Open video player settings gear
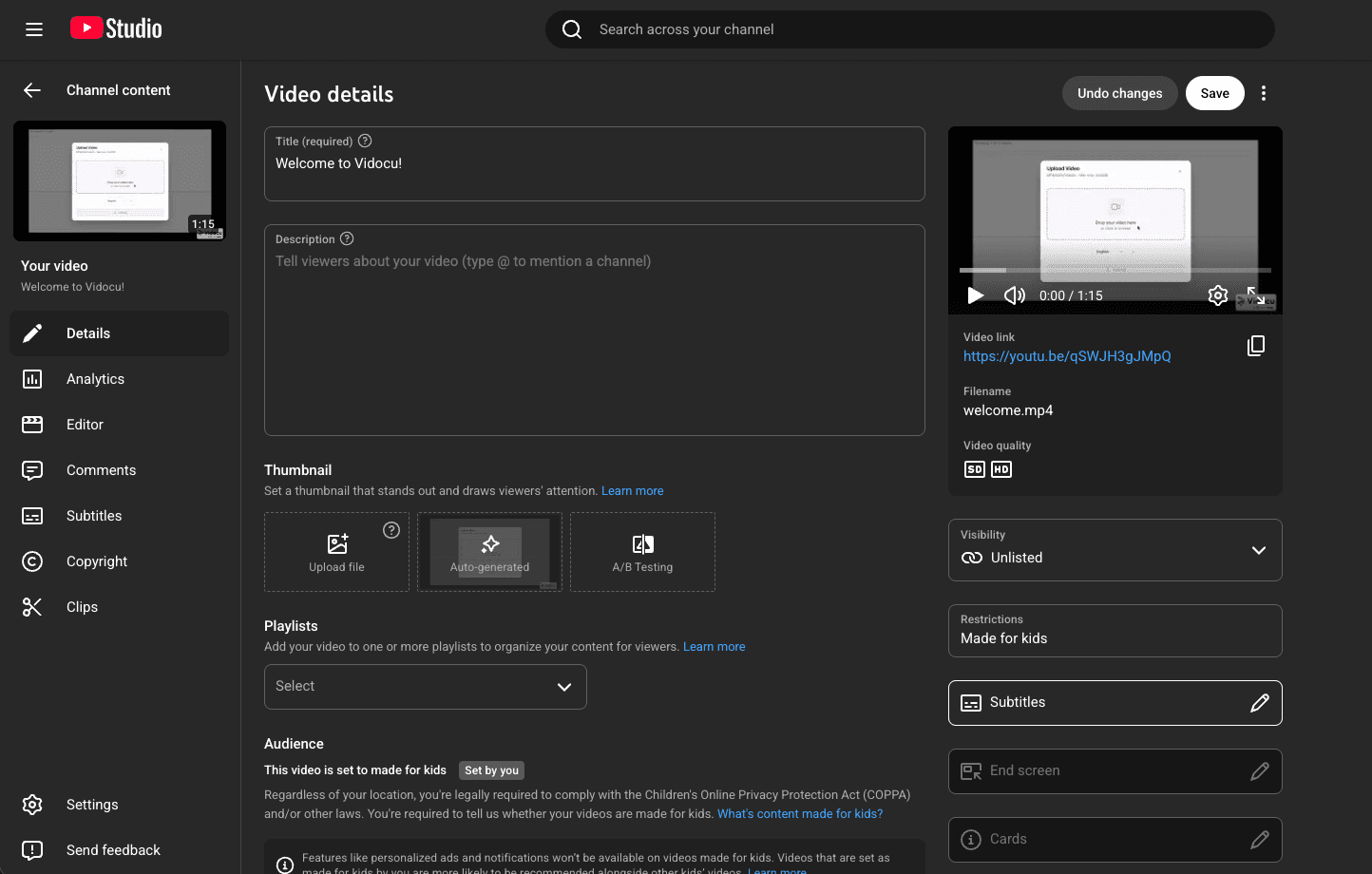 coord(1217,295)
